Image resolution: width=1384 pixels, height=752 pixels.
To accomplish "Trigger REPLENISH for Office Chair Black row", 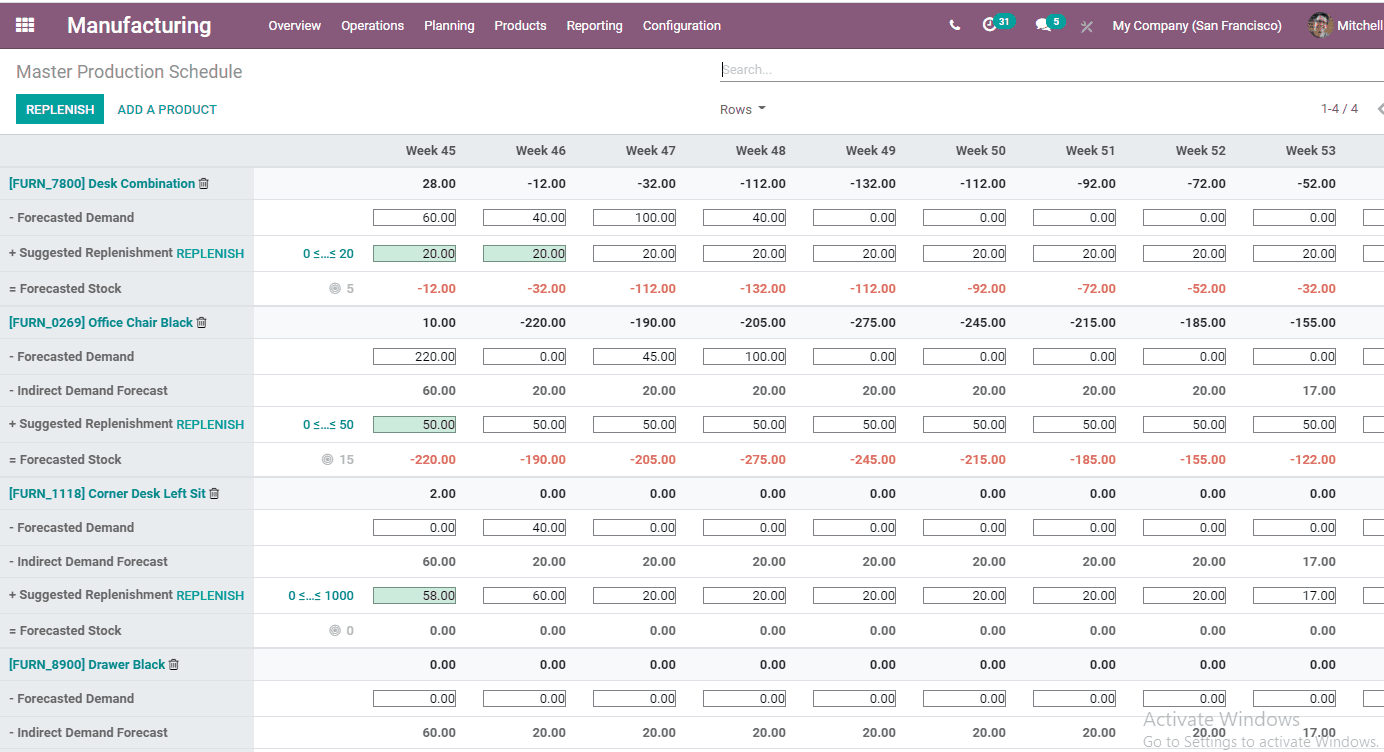I will tap(210, 424).
